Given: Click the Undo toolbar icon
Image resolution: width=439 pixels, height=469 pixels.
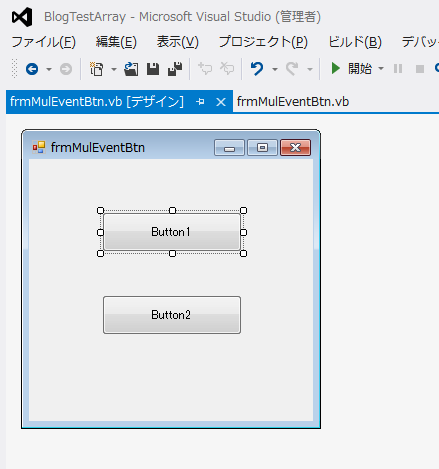Looking at the screenshot, I should [257, 69].
